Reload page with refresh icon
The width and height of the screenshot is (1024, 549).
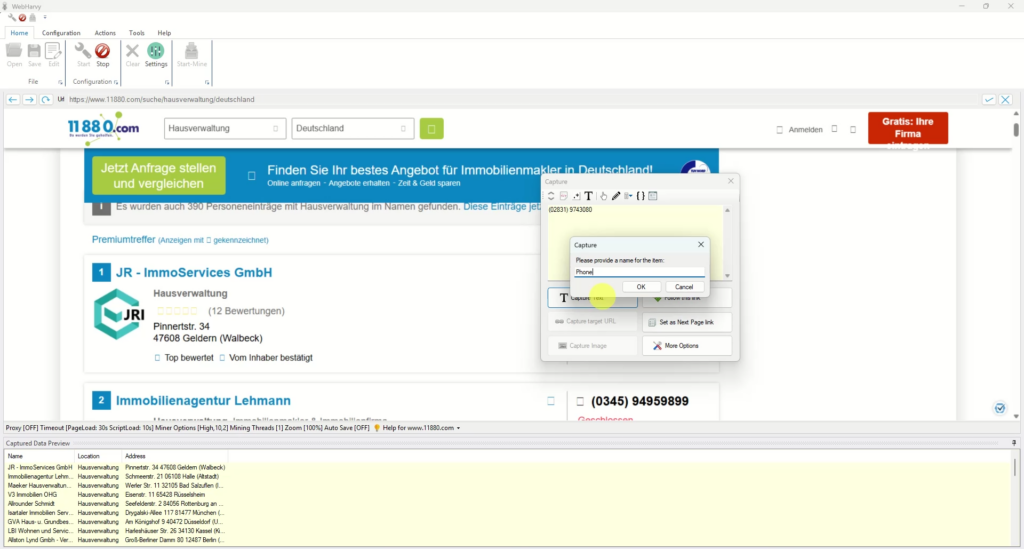[45, 99]
